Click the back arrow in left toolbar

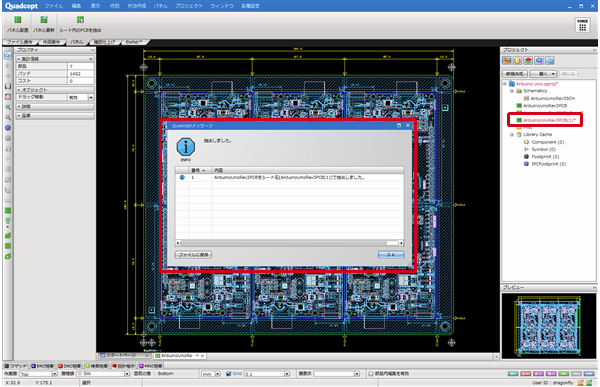[x=8, y=66]
